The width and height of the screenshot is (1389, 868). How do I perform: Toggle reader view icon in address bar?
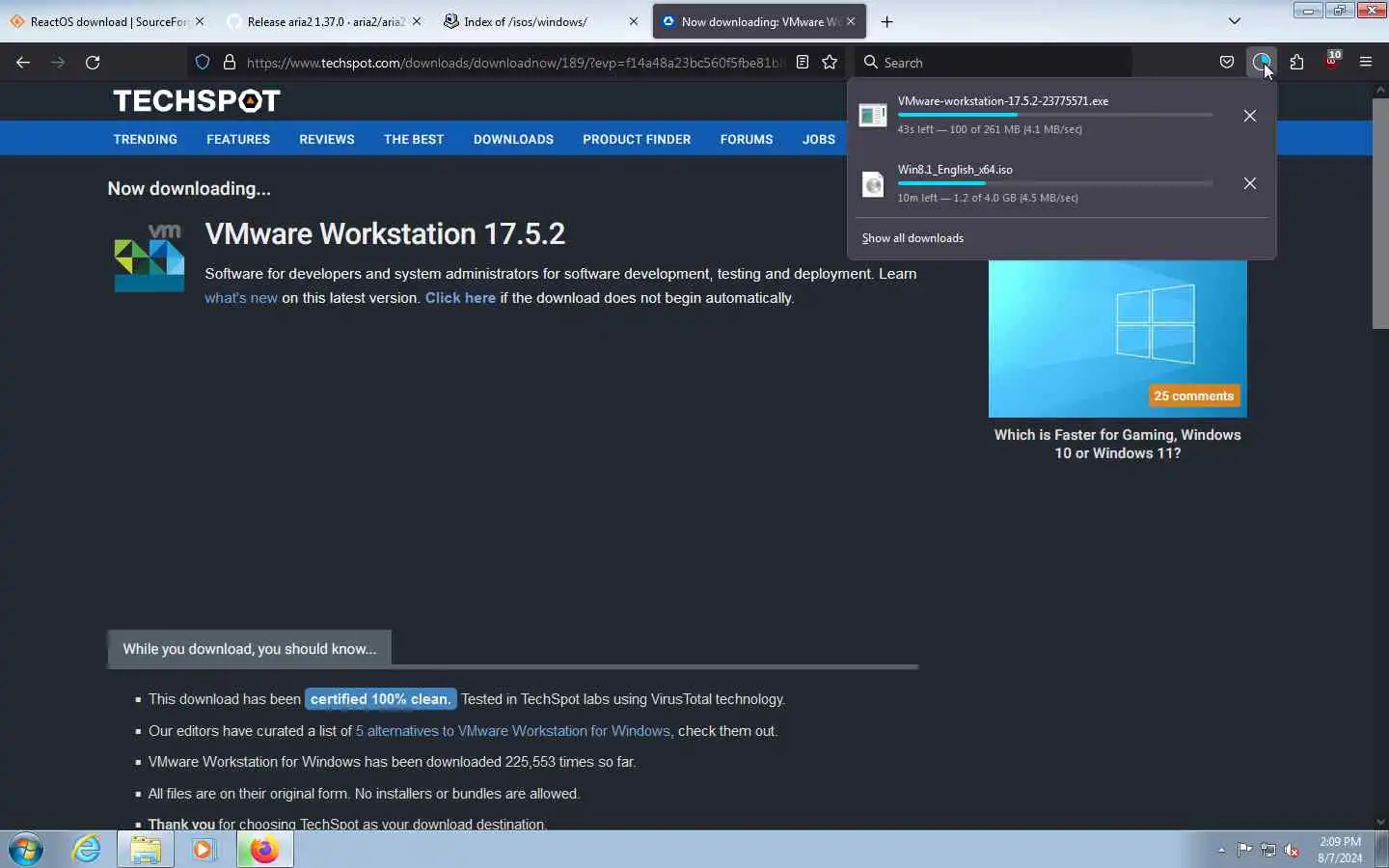click(x=802, y=62)
